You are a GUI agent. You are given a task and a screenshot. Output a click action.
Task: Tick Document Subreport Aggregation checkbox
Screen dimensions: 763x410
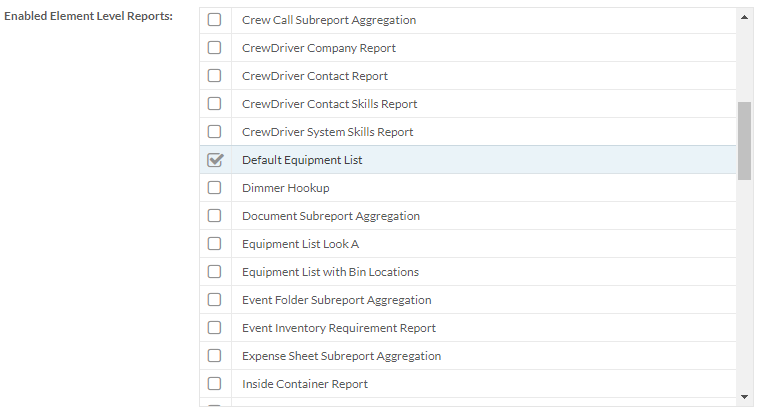coord(214,215)
